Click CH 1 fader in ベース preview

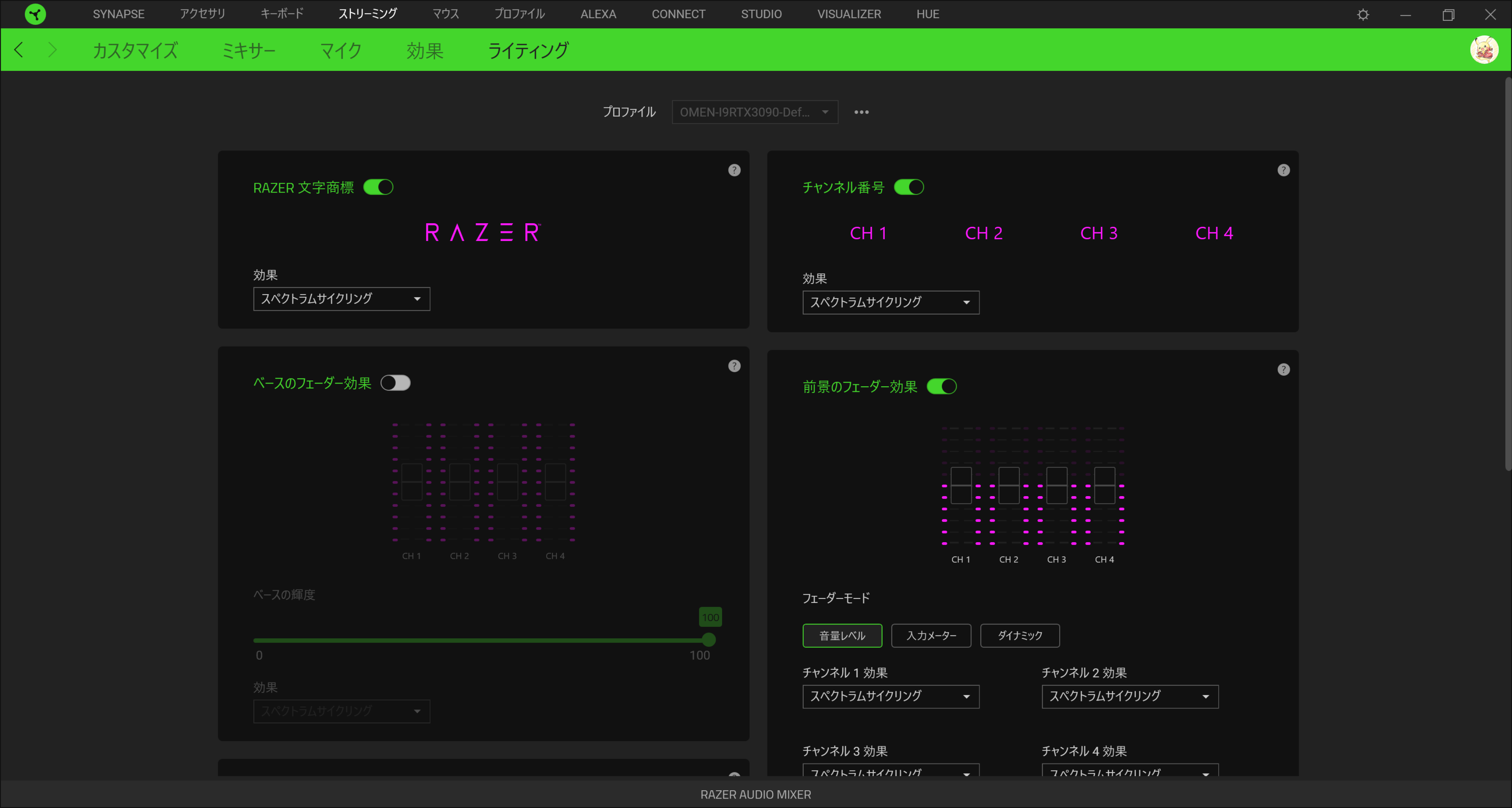click(x=411, y=482)
